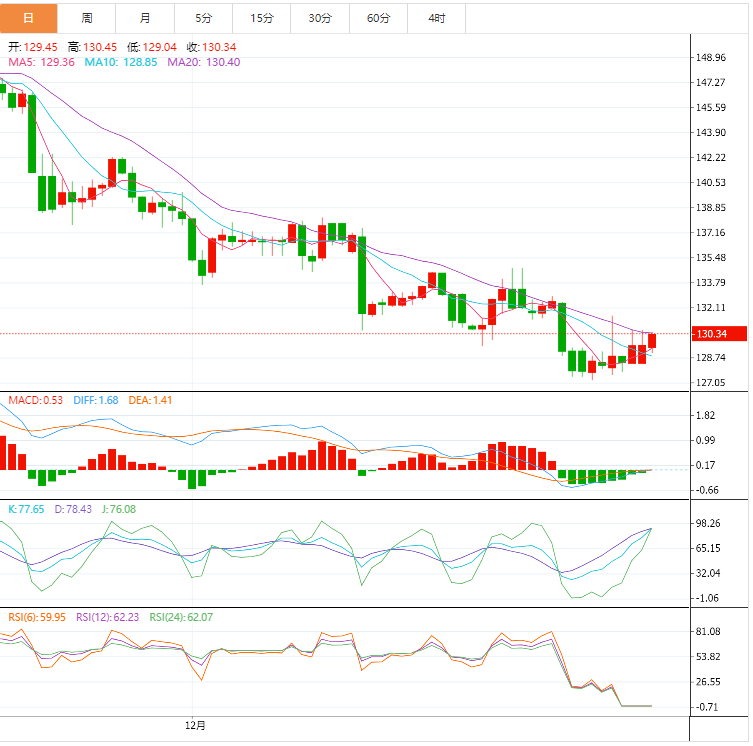Open the 月 monthly chart tab
Screen dimensions: 753x746
coord(146,18)
